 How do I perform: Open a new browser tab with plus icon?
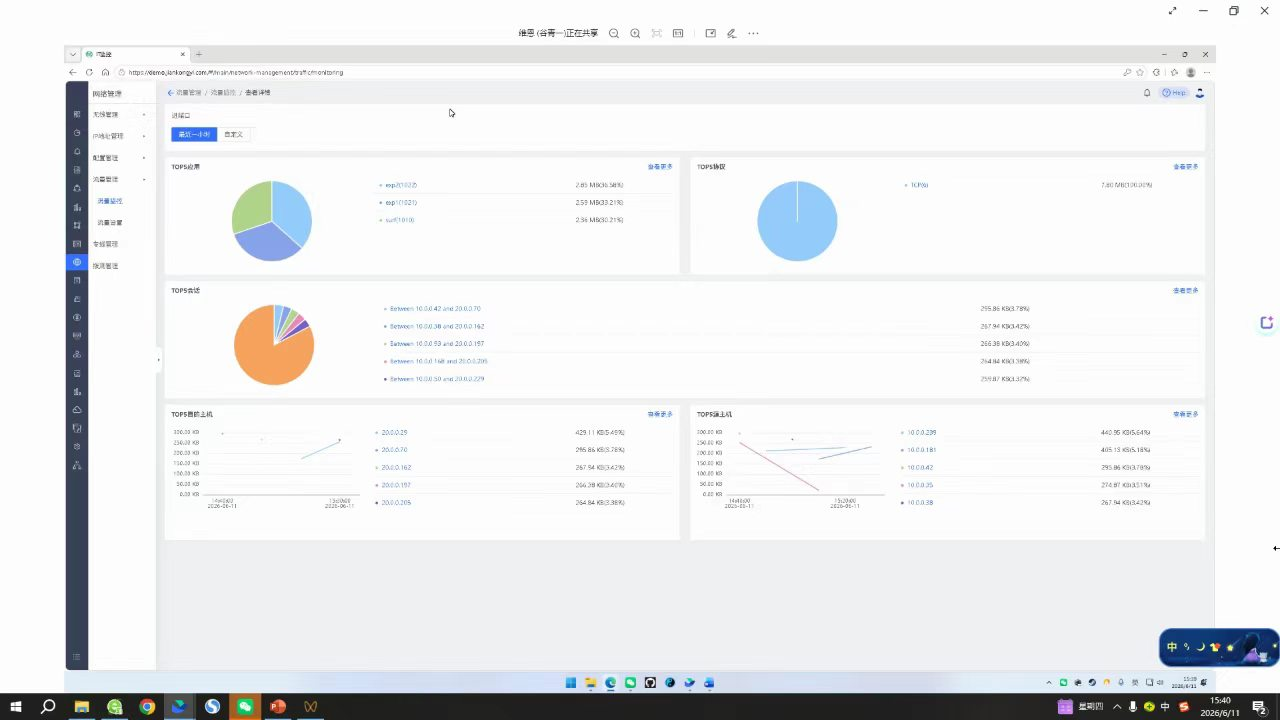[x=199, y=54]
